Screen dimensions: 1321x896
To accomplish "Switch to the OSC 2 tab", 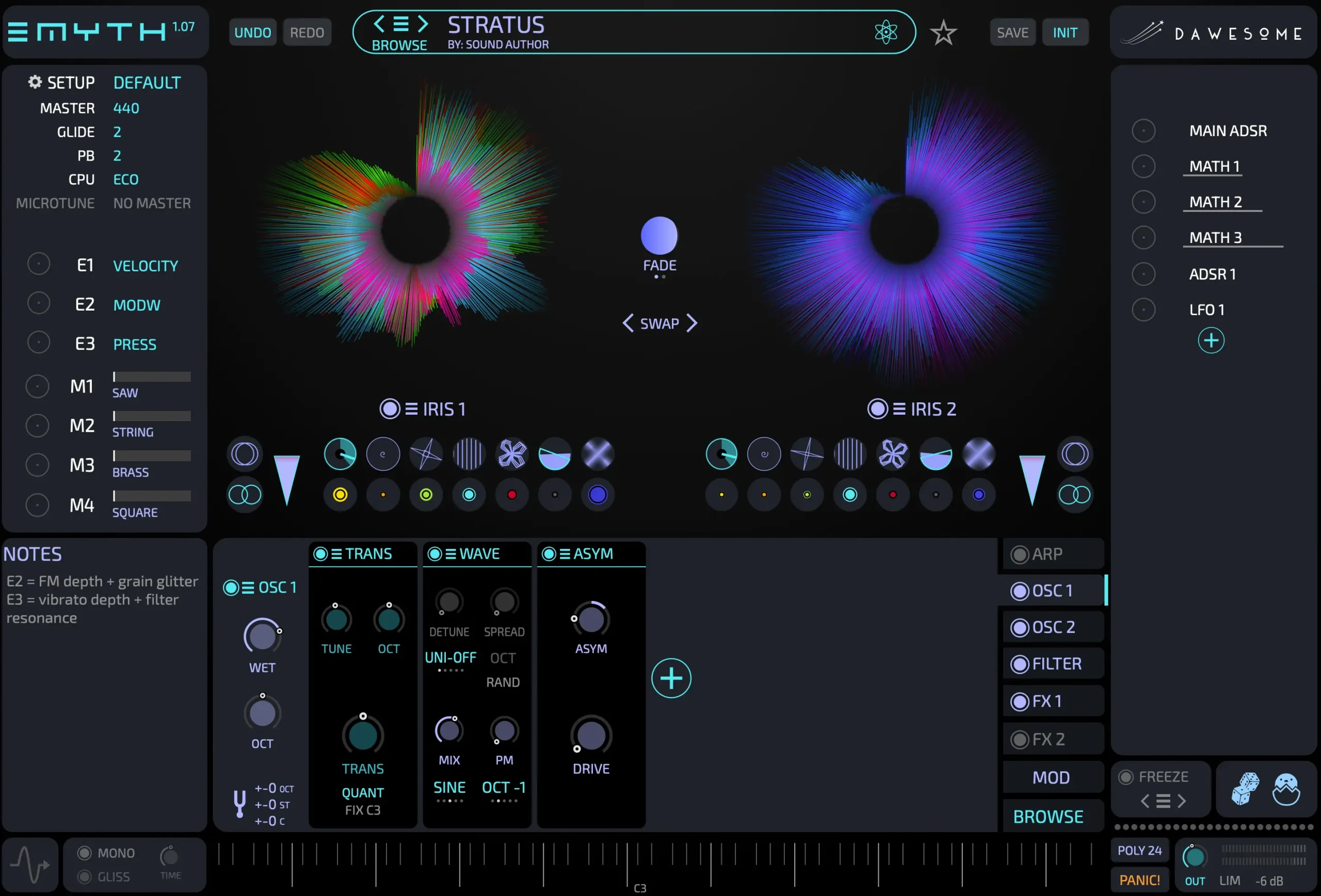I will [x=1053, y=627].
